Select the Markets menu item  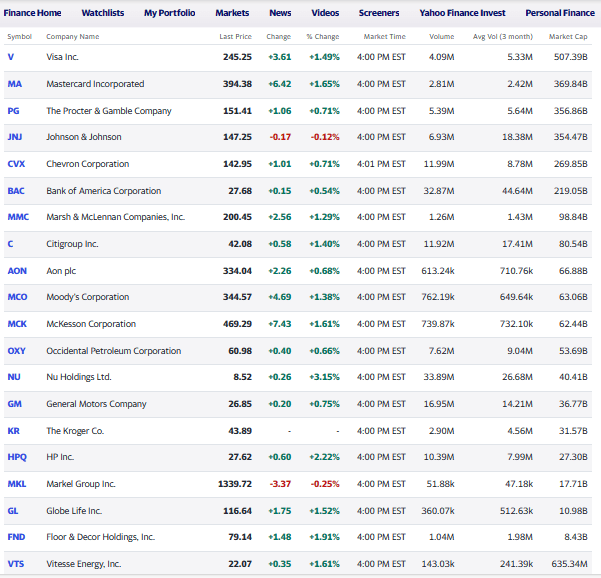232,13
